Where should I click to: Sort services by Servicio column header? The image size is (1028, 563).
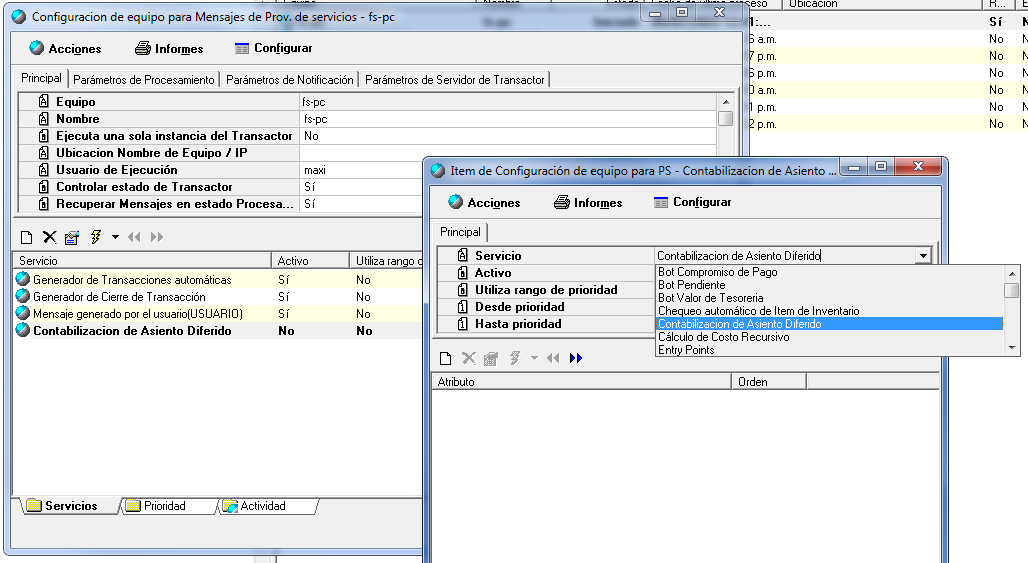coord(142,261)
